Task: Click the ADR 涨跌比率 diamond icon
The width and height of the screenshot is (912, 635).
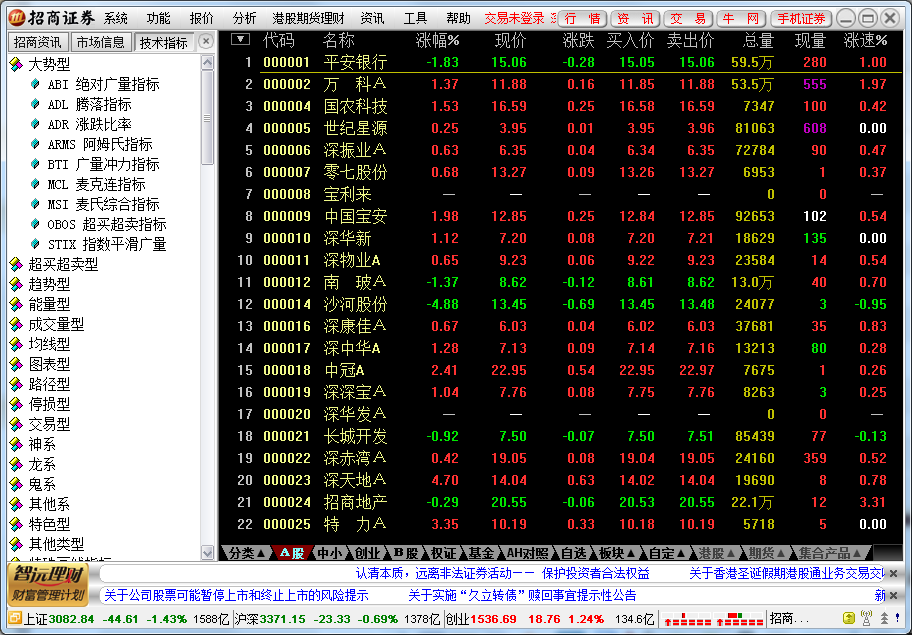Action: click(x=35, y=124)
